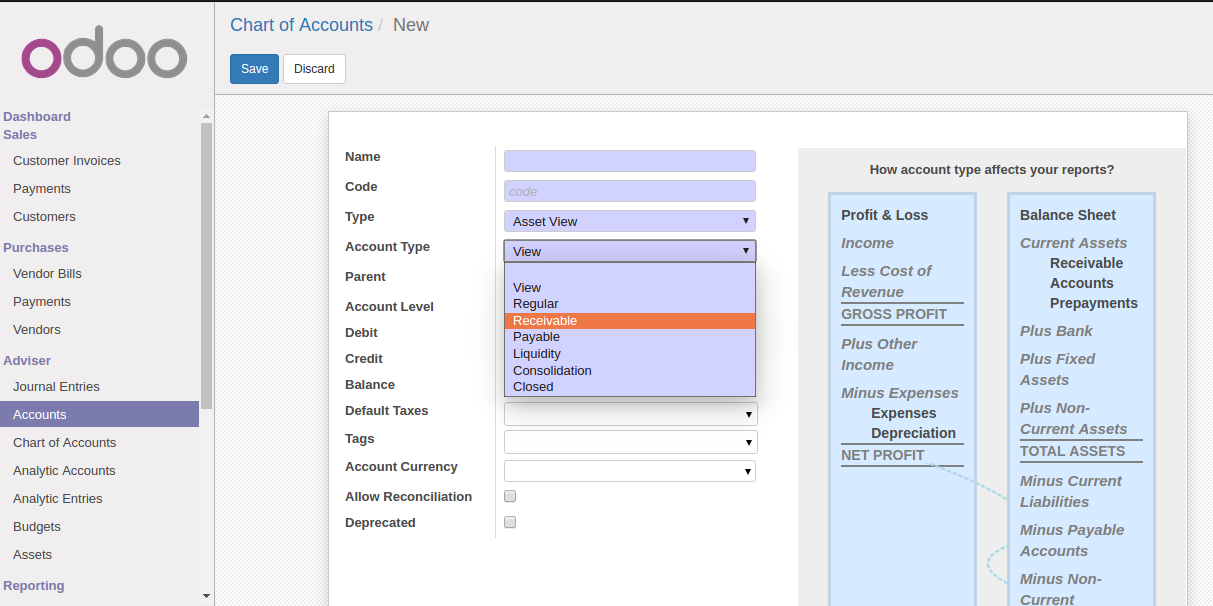This screenshot has width=1213, height=606.
Task: Open the Type dropdown showing Asset View
Action: (x=629, y=221)
